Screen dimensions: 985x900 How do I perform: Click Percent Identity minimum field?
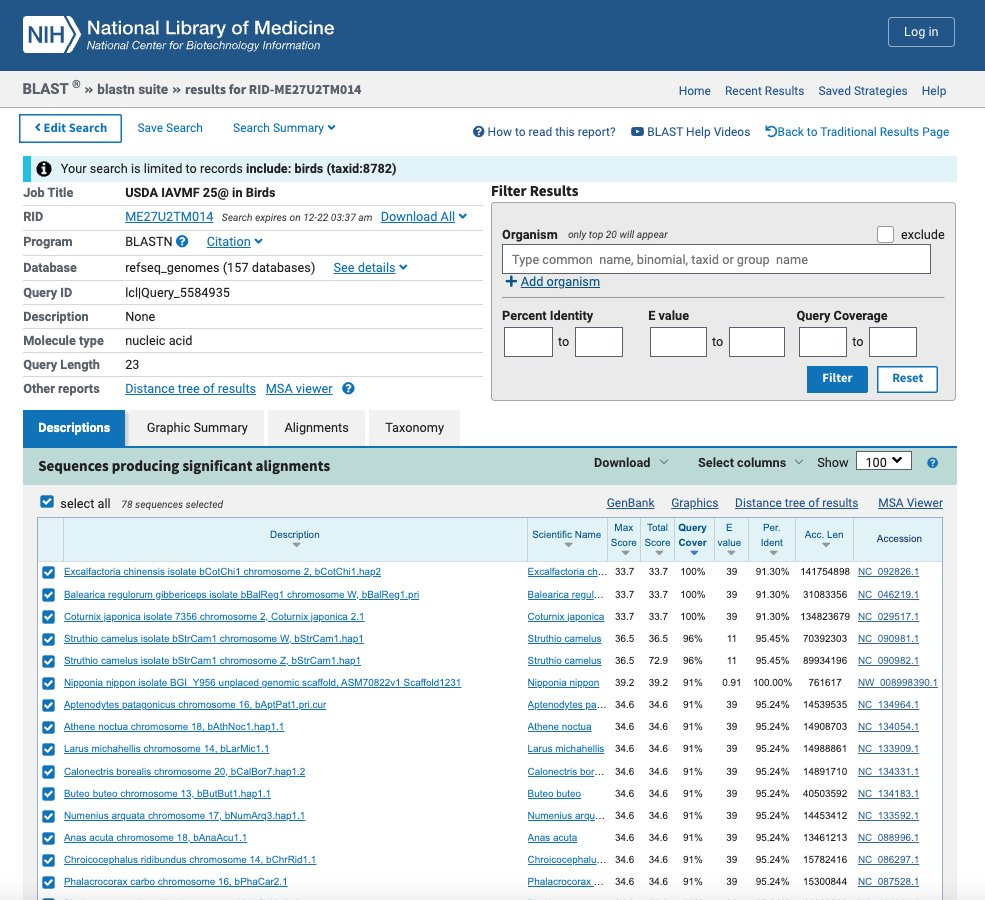point(528,342)
